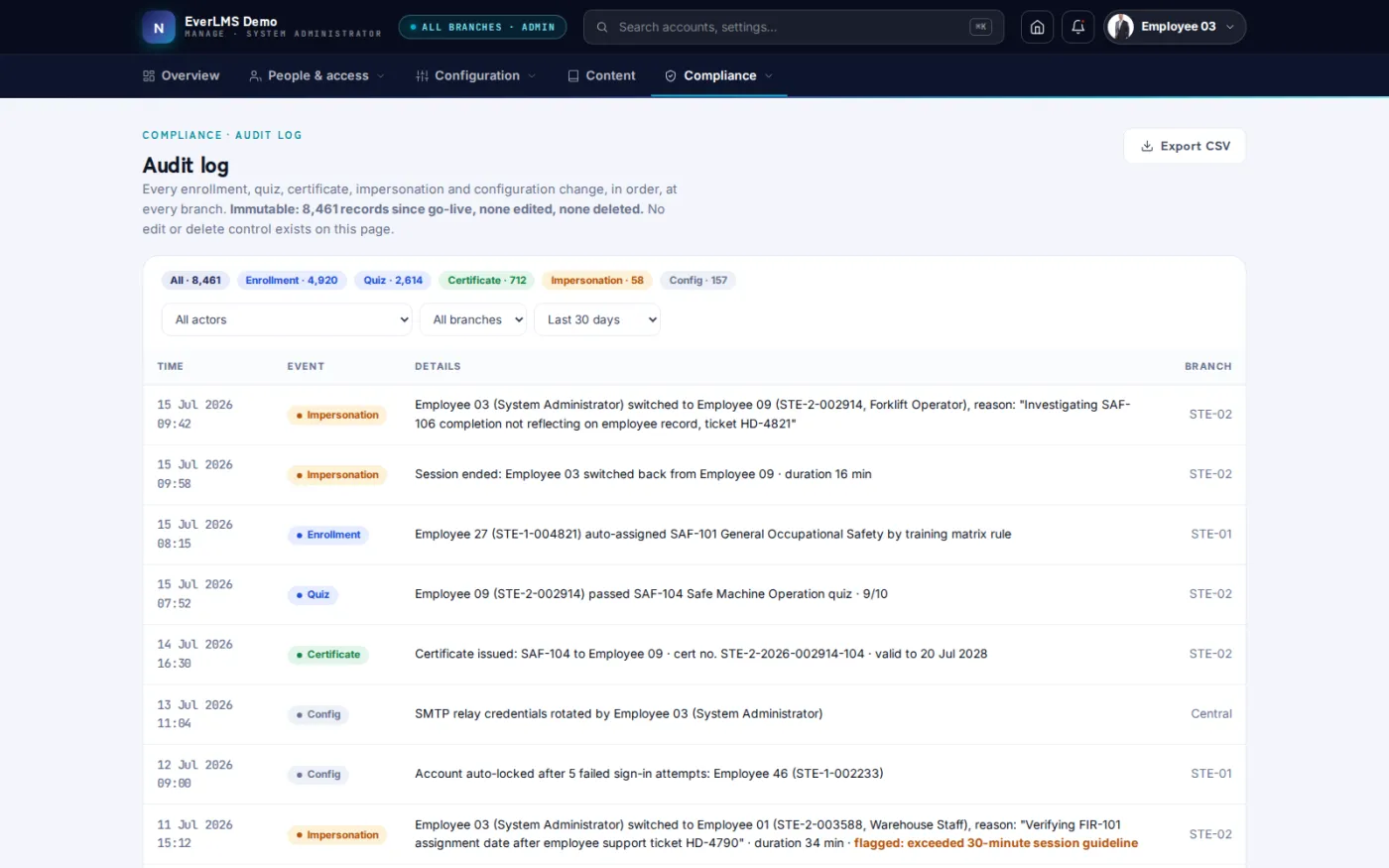The width and height of the screenshot is (1389, 868).
Task: Click the Export CSV button
Action: [1185, 146]
